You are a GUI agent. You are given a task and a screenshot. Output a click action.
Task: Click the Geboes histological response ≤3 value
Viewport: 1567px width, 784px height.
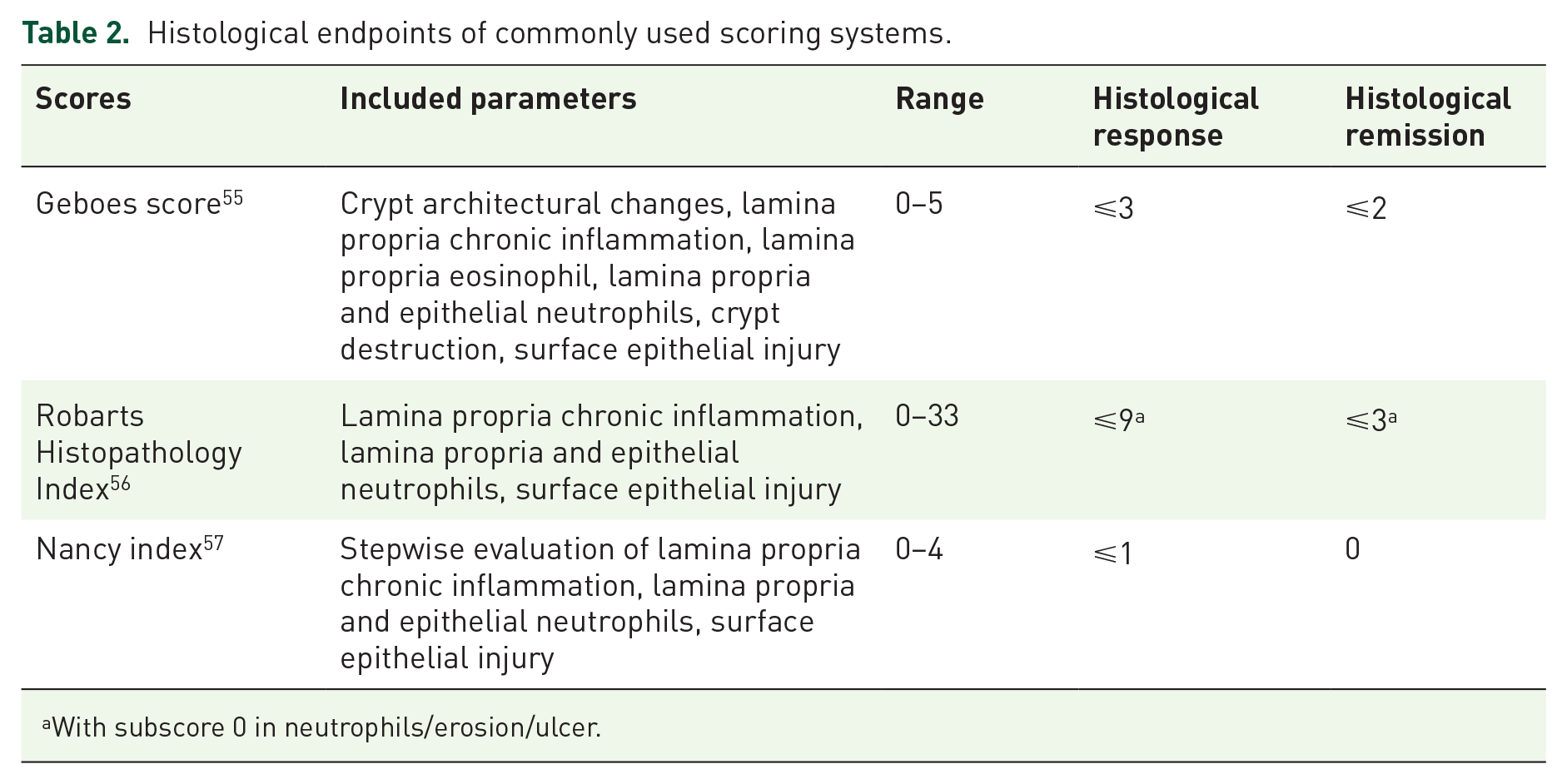[1113, 208]
